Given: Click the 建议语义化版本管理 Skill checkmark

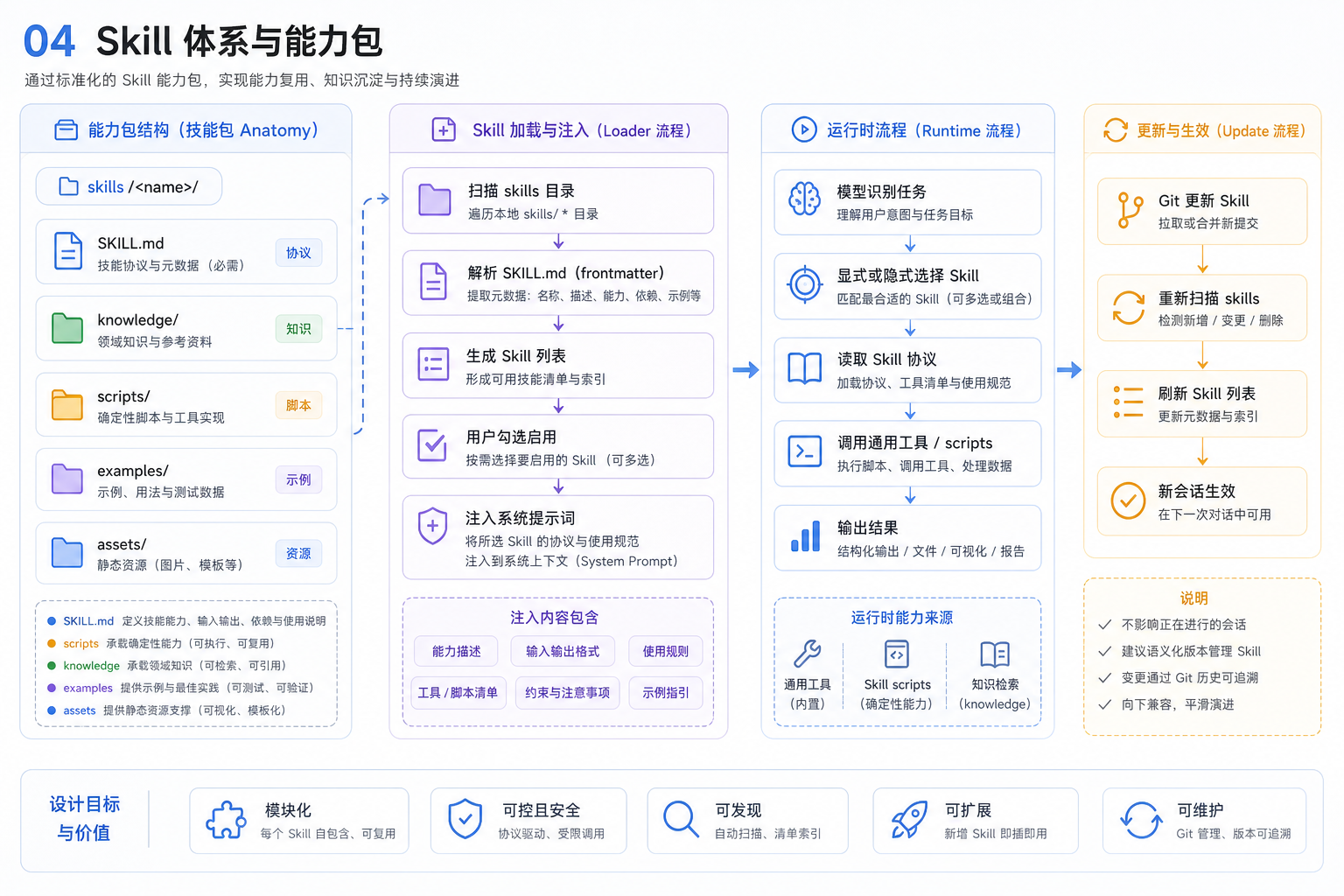Looking at the screenshot, I should coord(1105,651).
